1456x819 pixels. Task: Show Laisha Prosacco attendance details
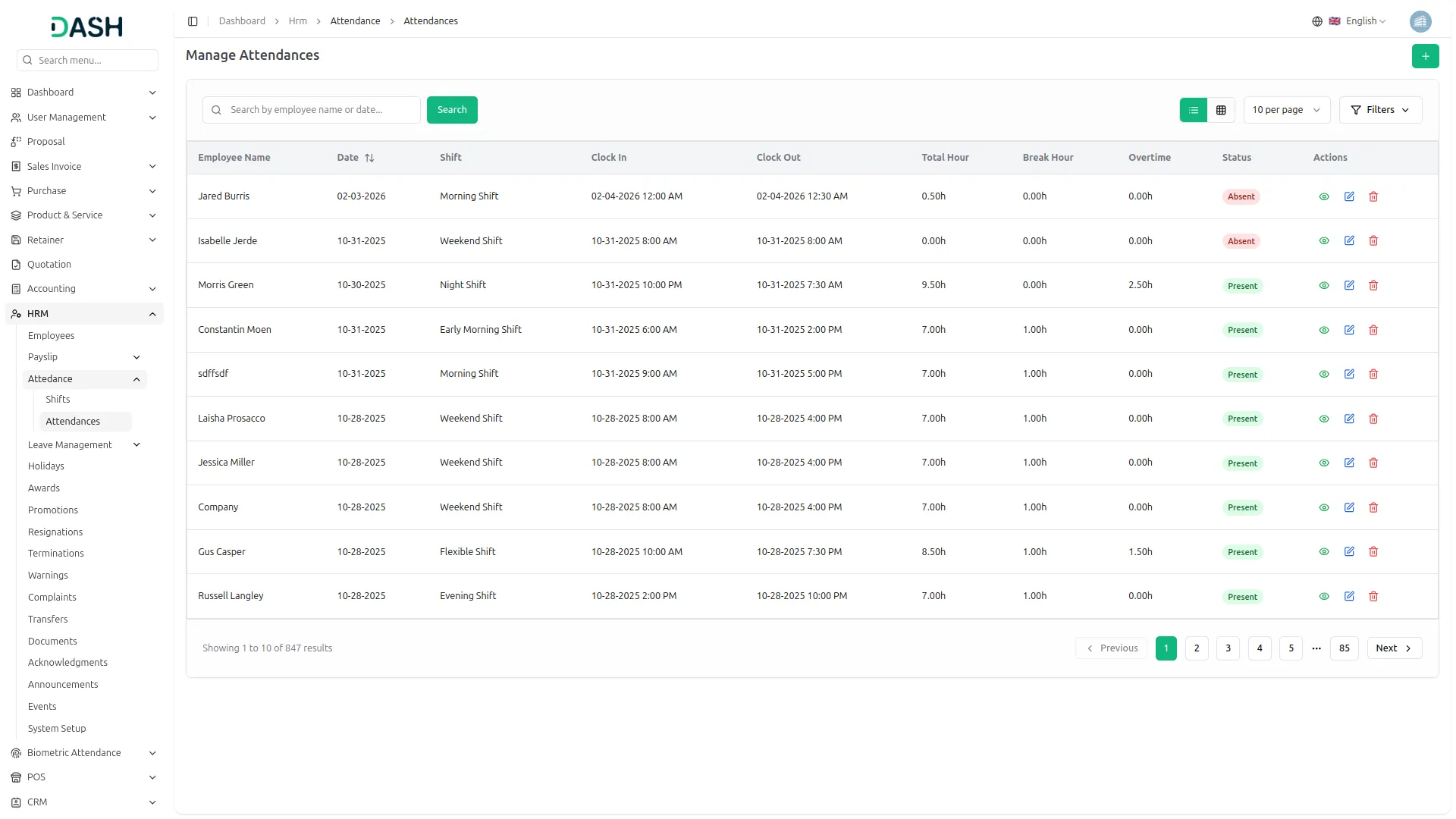point(1324,419)
